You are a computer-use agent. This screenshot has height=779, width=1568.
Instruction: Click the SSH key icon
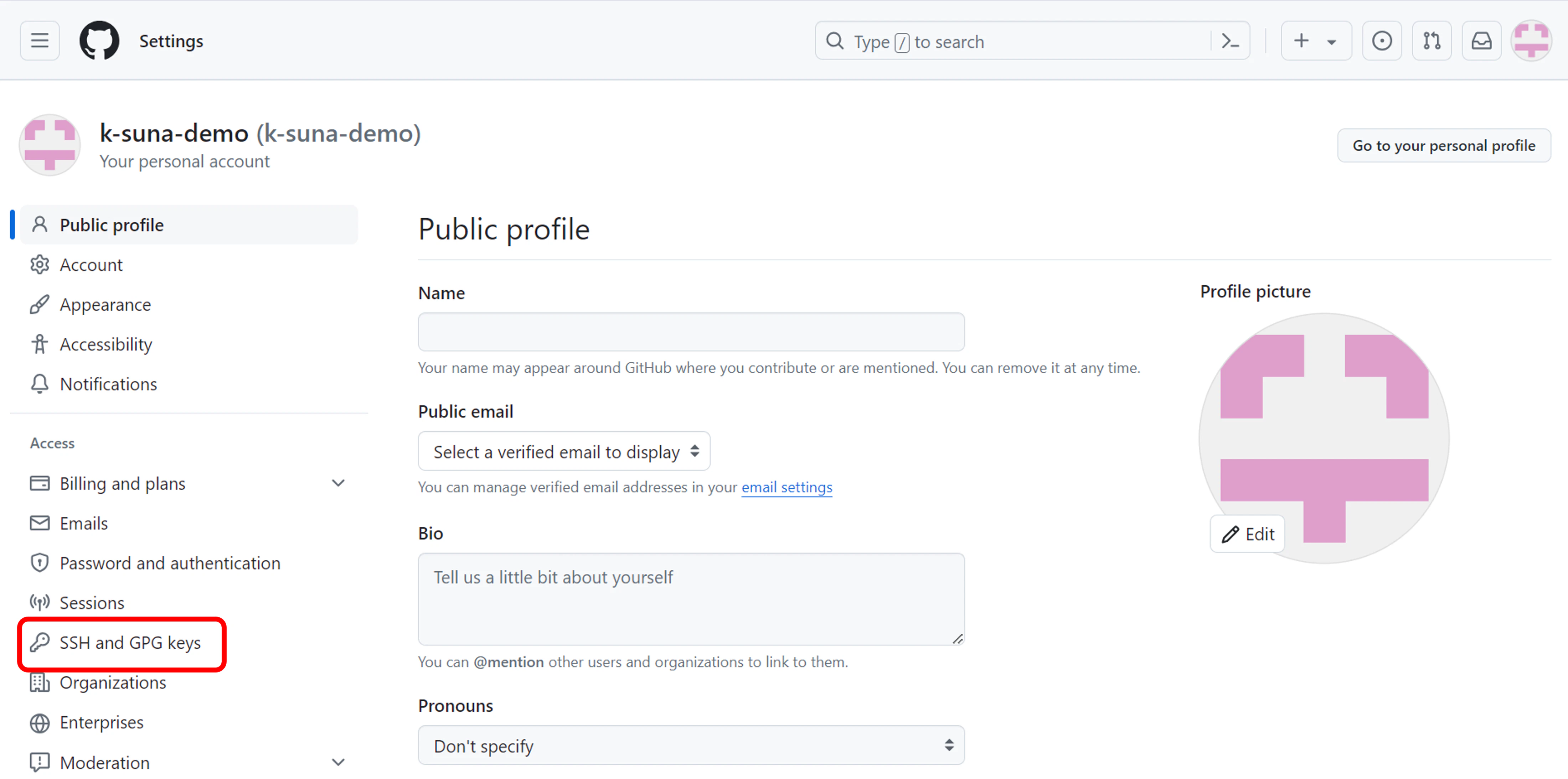(40, 642)
